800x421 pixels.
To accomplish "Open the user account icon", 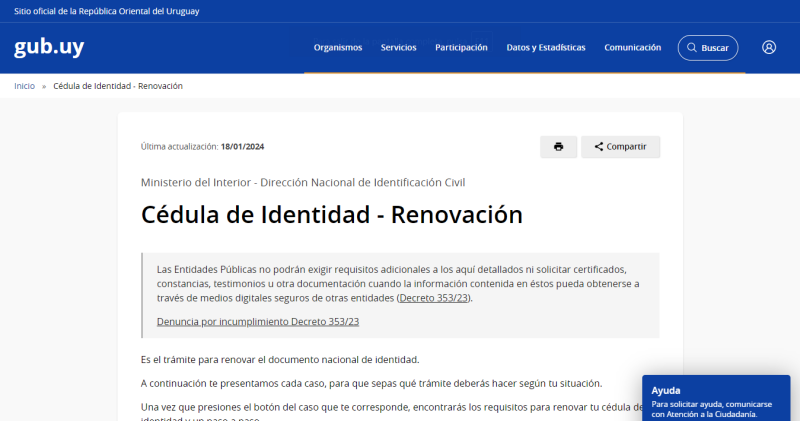I will click(x=768, y=47).
